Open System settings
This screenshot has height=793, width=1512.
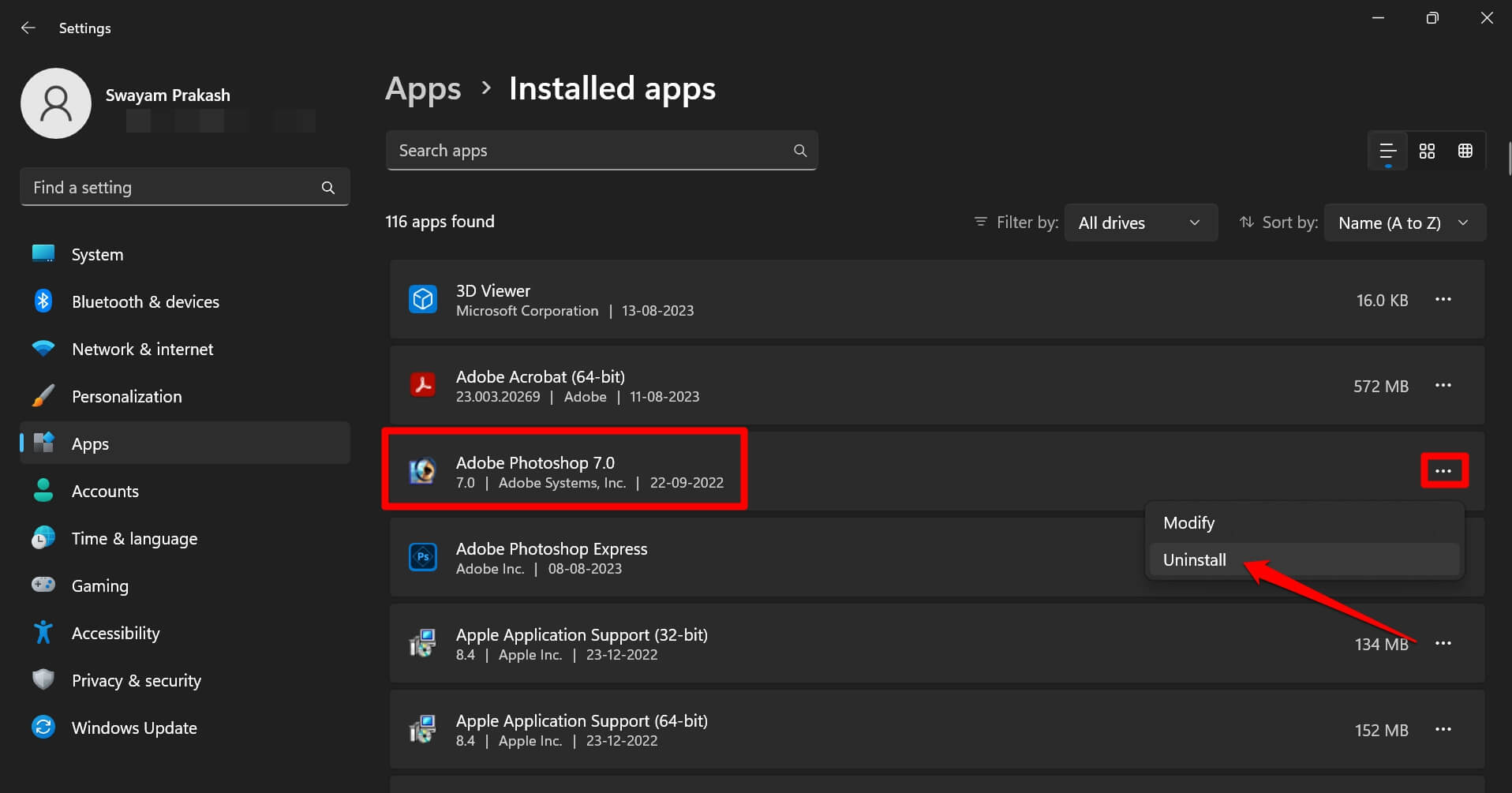coord(185,254)
